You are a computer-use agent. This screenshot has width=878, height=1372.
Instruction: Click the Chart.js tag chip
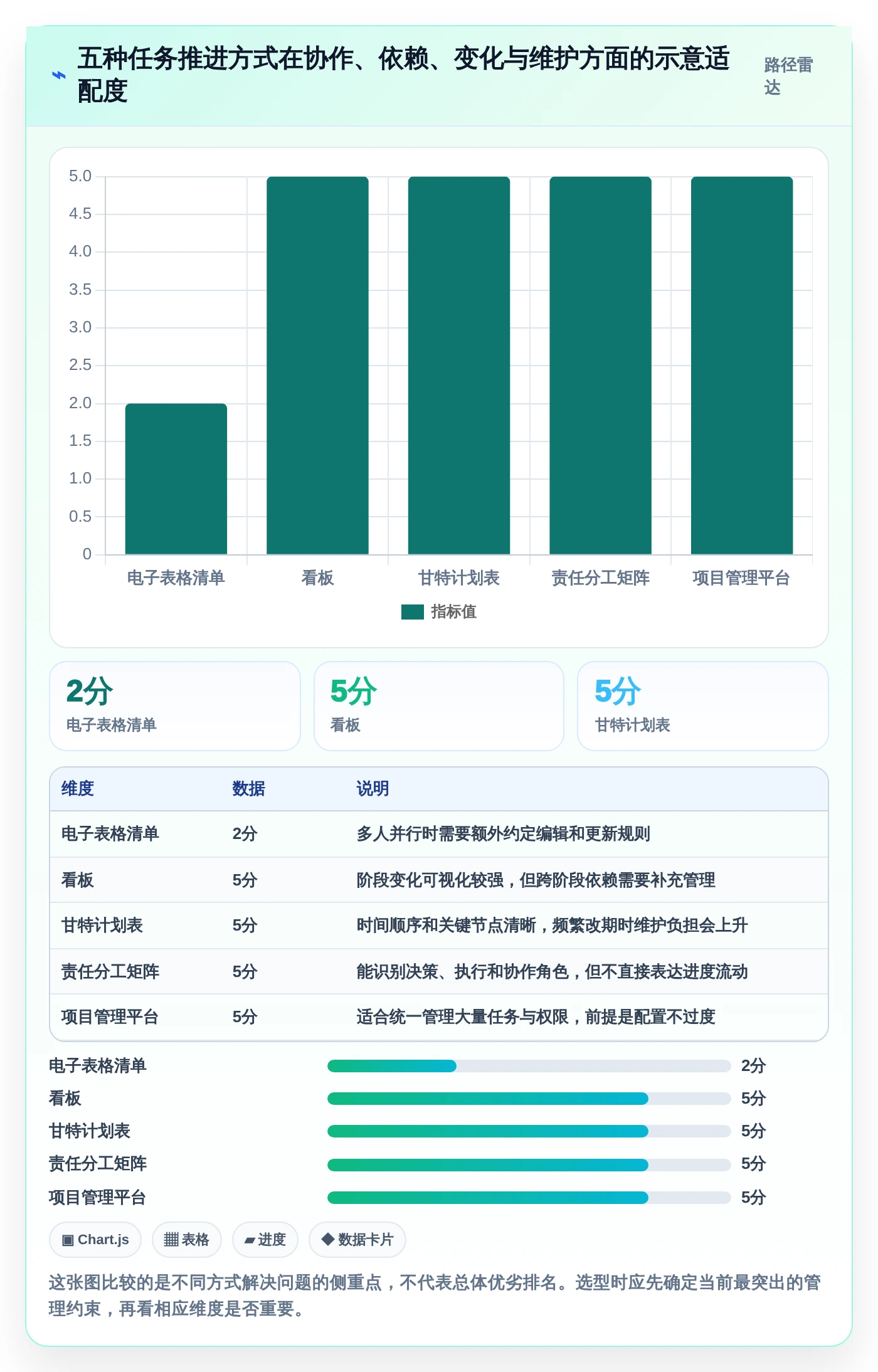click(95, 1240)
